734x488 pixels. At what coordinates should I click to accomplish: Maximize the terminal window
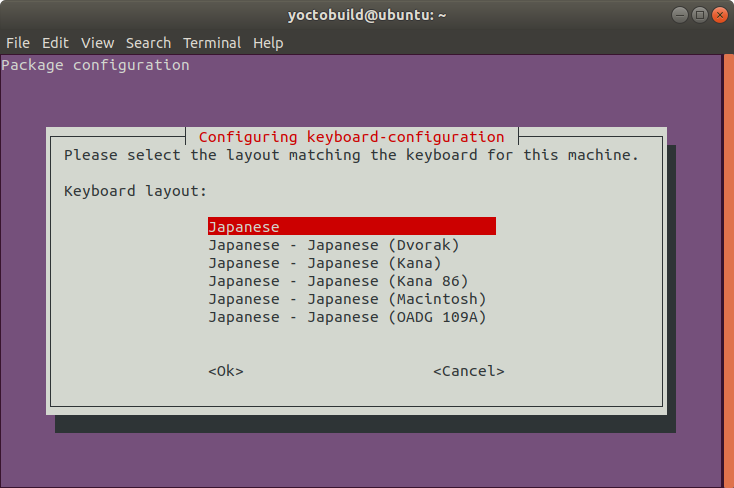pyautogui.click(x=700, y=15)
